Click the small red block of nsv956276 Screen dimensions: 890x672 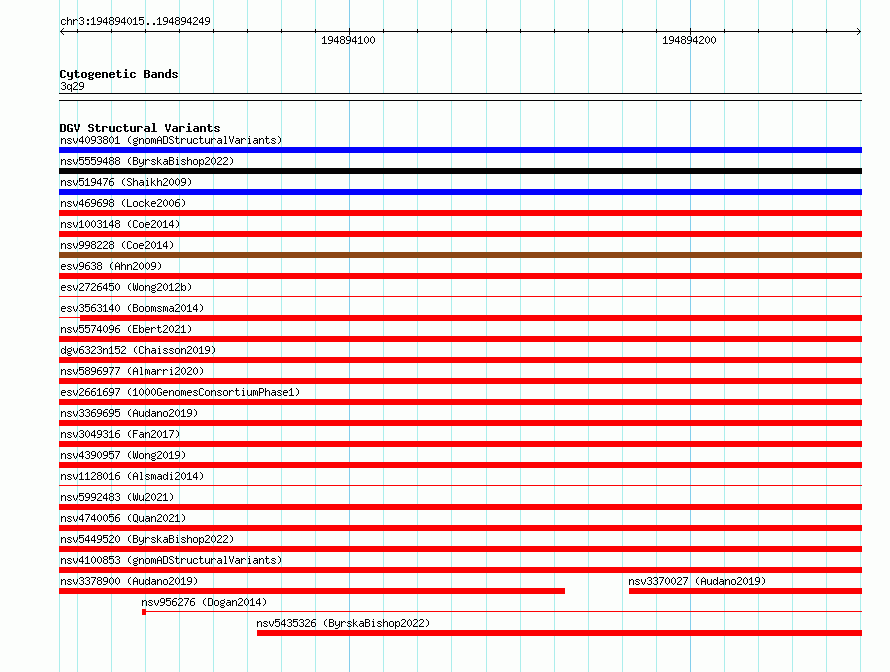(144, 612)
